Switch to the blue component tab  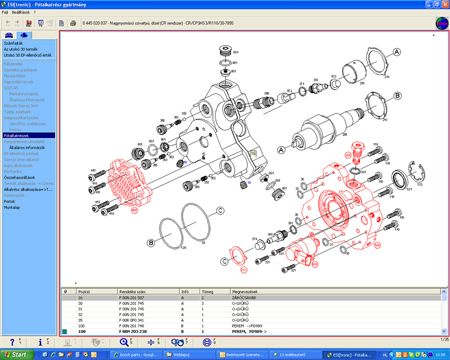24,35
